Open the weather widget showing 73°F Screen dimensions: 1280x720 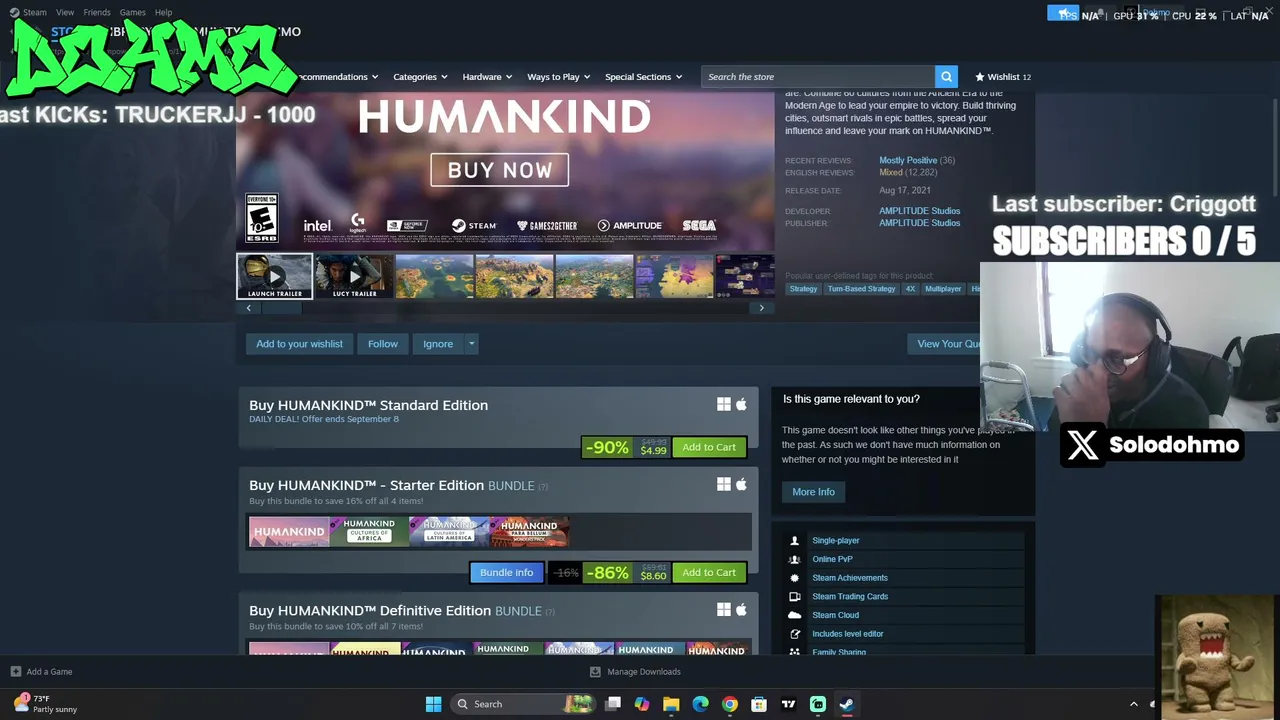click(x=46, y=704)
